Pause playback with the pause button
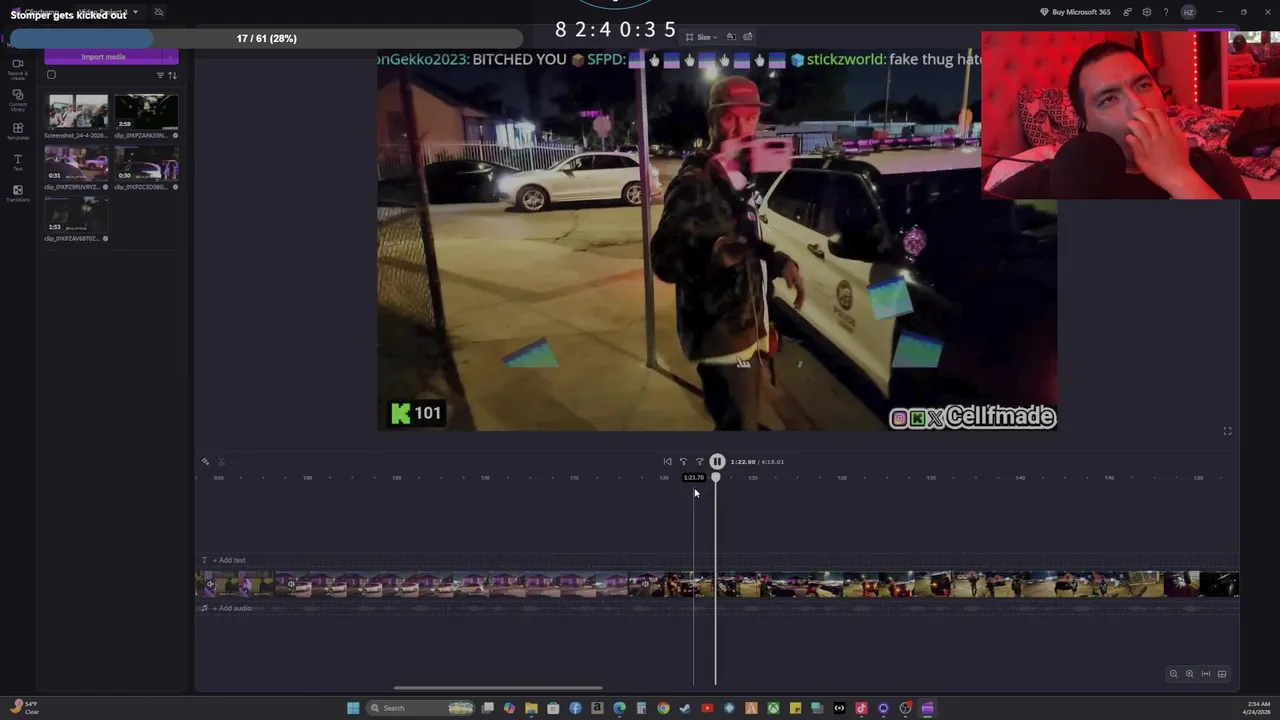The width and height of the screenshot is (1280, 720). click(x=717, y=461)
